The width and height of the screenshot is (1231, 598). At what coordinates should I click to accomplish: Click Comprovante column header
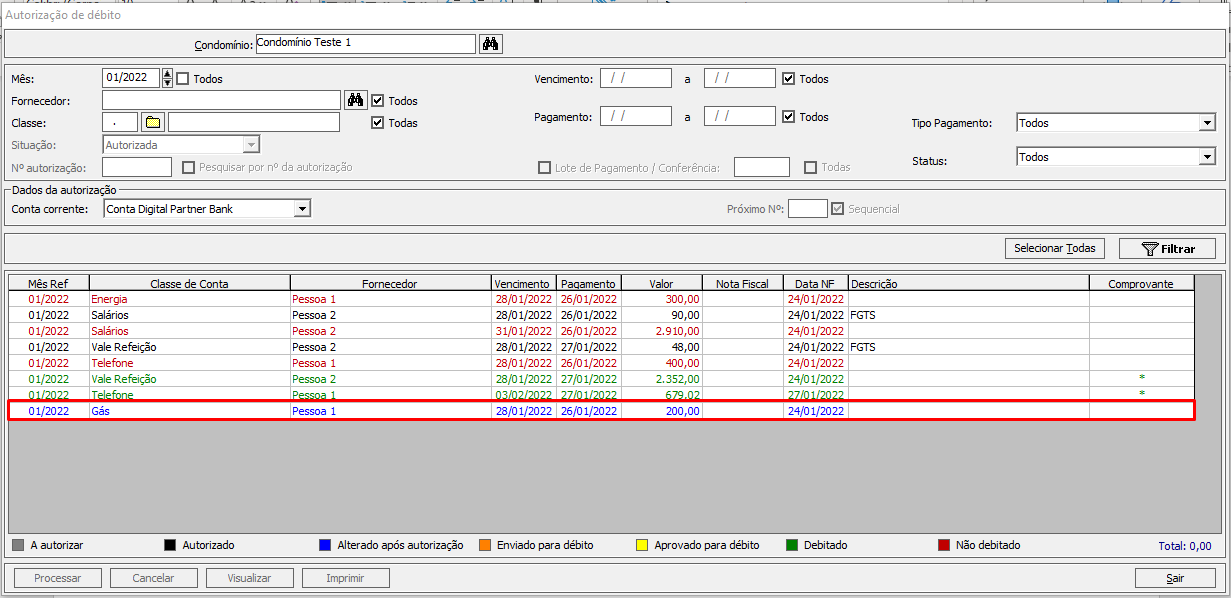1142,283
